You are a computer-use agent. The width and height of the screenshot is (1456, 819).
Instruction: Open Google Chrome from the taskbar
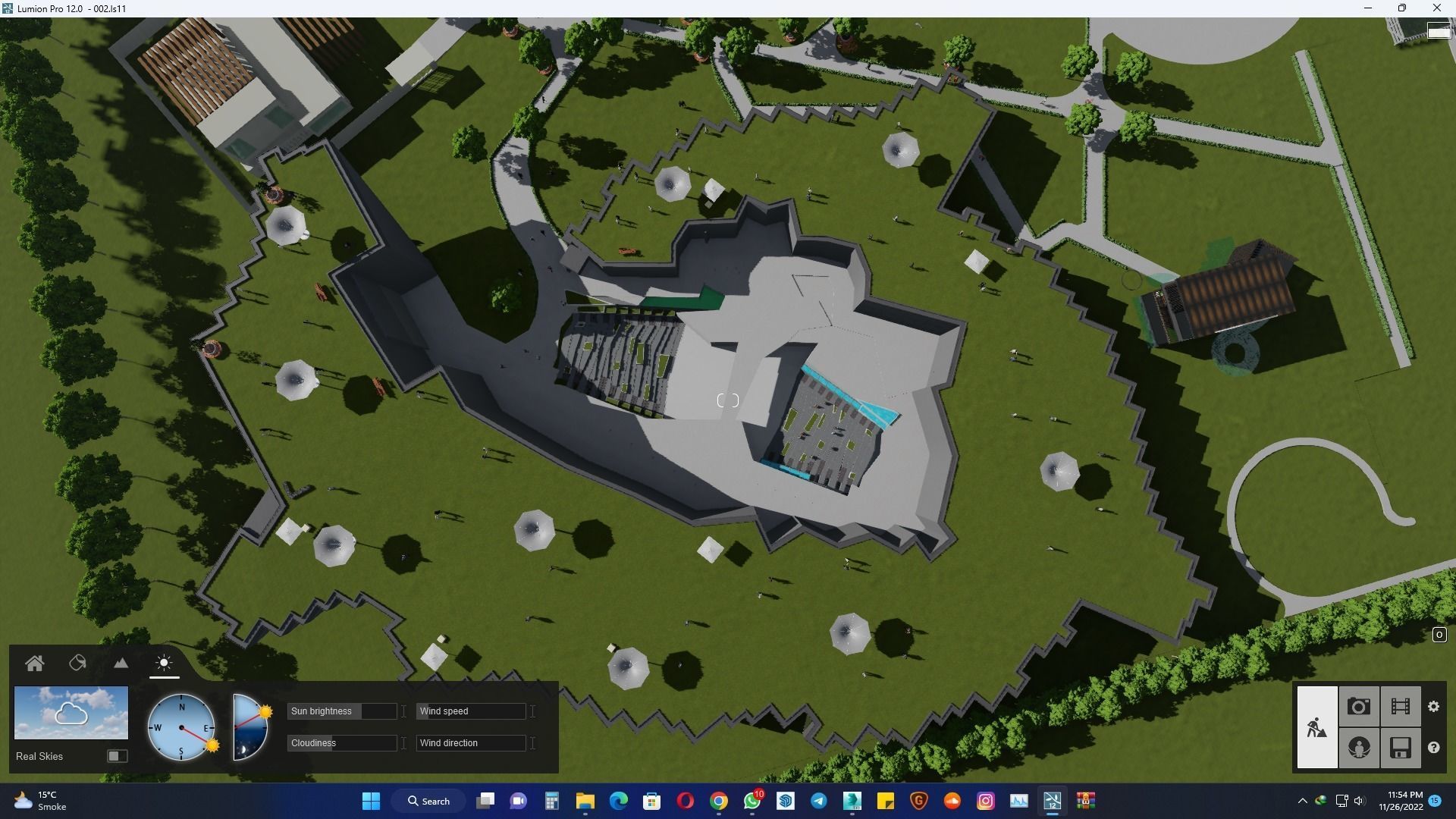(x=718, y=801)
